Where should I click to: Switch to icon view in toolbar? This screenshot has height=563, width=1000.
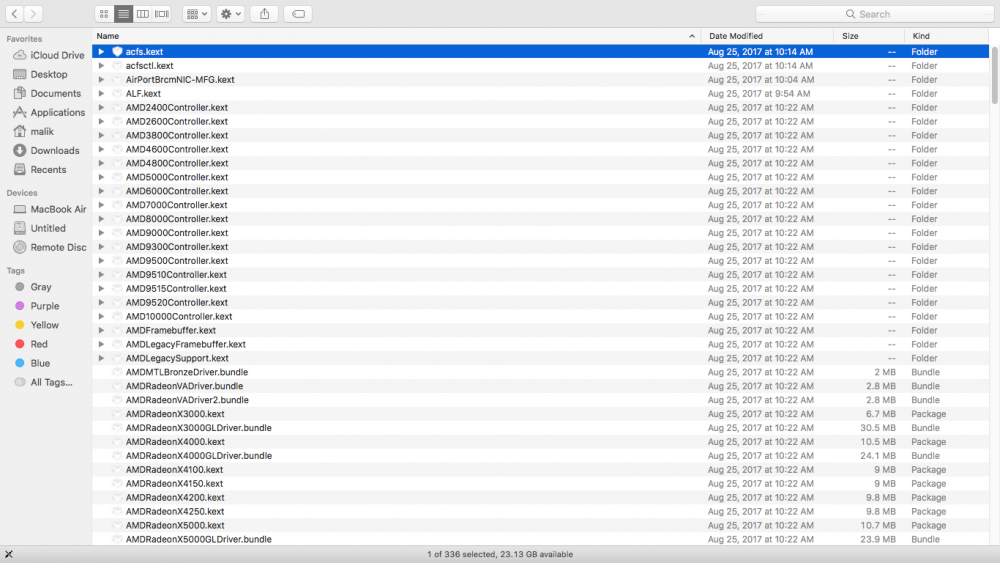click(x=104, y=14)
